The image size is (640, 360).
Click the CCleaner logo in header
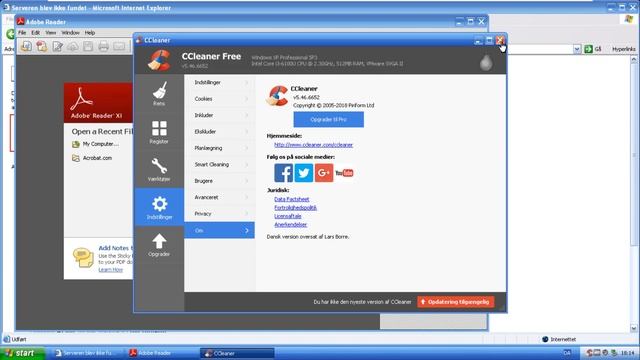[x=159, y=60]
